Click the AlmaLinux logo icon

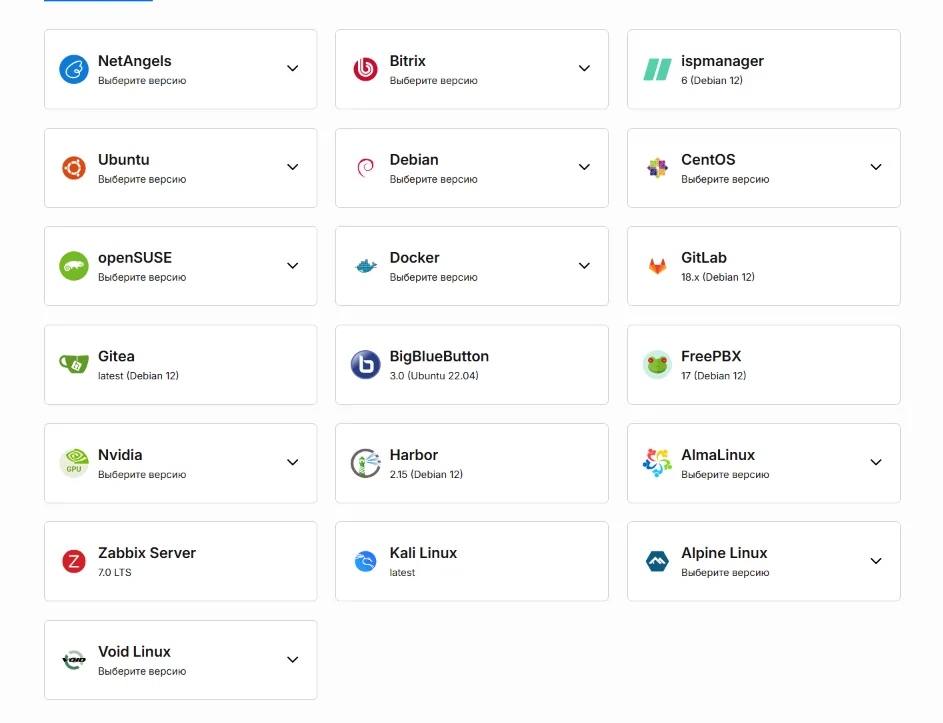657,463
